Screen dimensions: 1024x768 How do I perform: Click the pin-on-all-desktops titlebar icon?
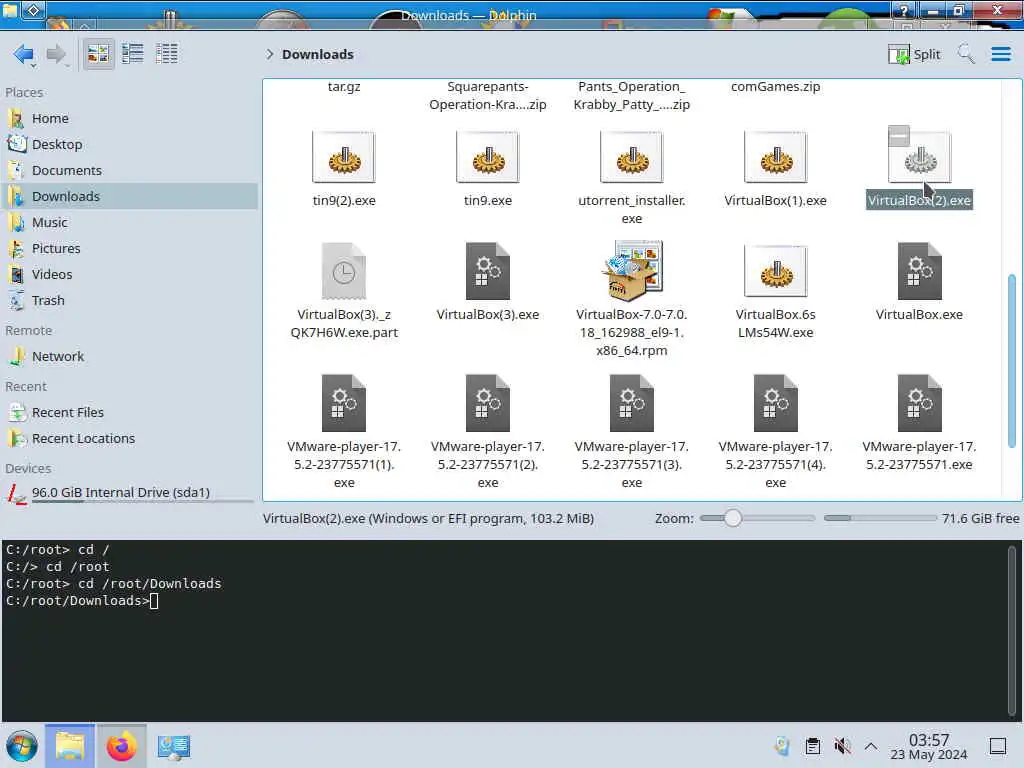coord(33,10)
